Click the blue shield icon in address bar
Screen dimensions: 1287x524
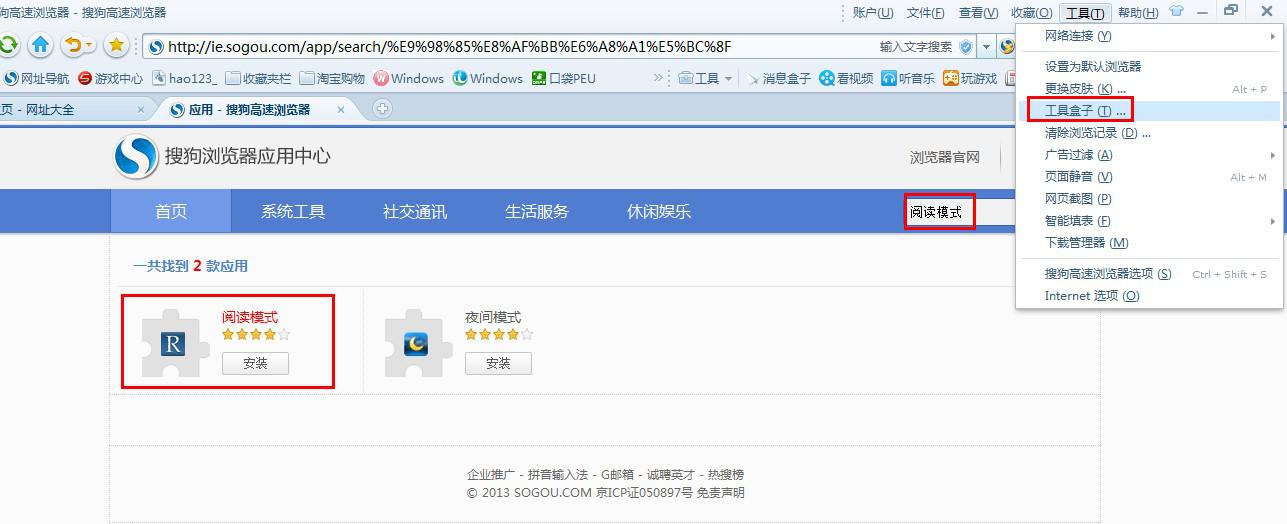coord(966,47)
